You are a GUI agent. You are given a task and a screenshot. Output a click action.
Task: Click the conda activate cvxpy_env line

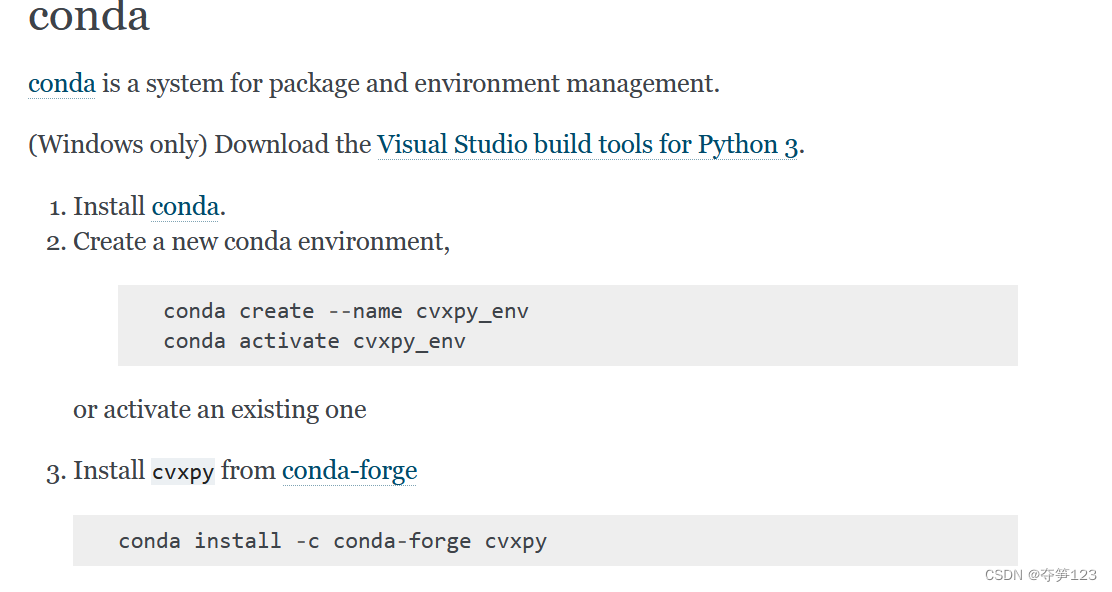click(314, 341)
